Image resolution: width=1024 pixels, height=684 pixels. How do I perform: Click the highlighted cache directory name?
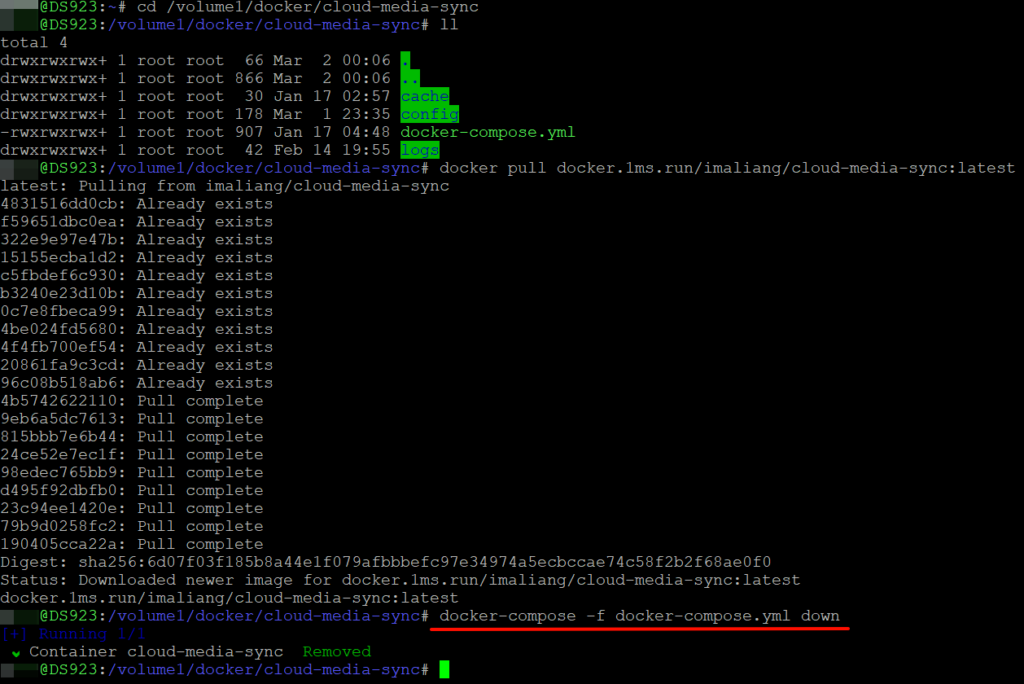click(424, 97)
